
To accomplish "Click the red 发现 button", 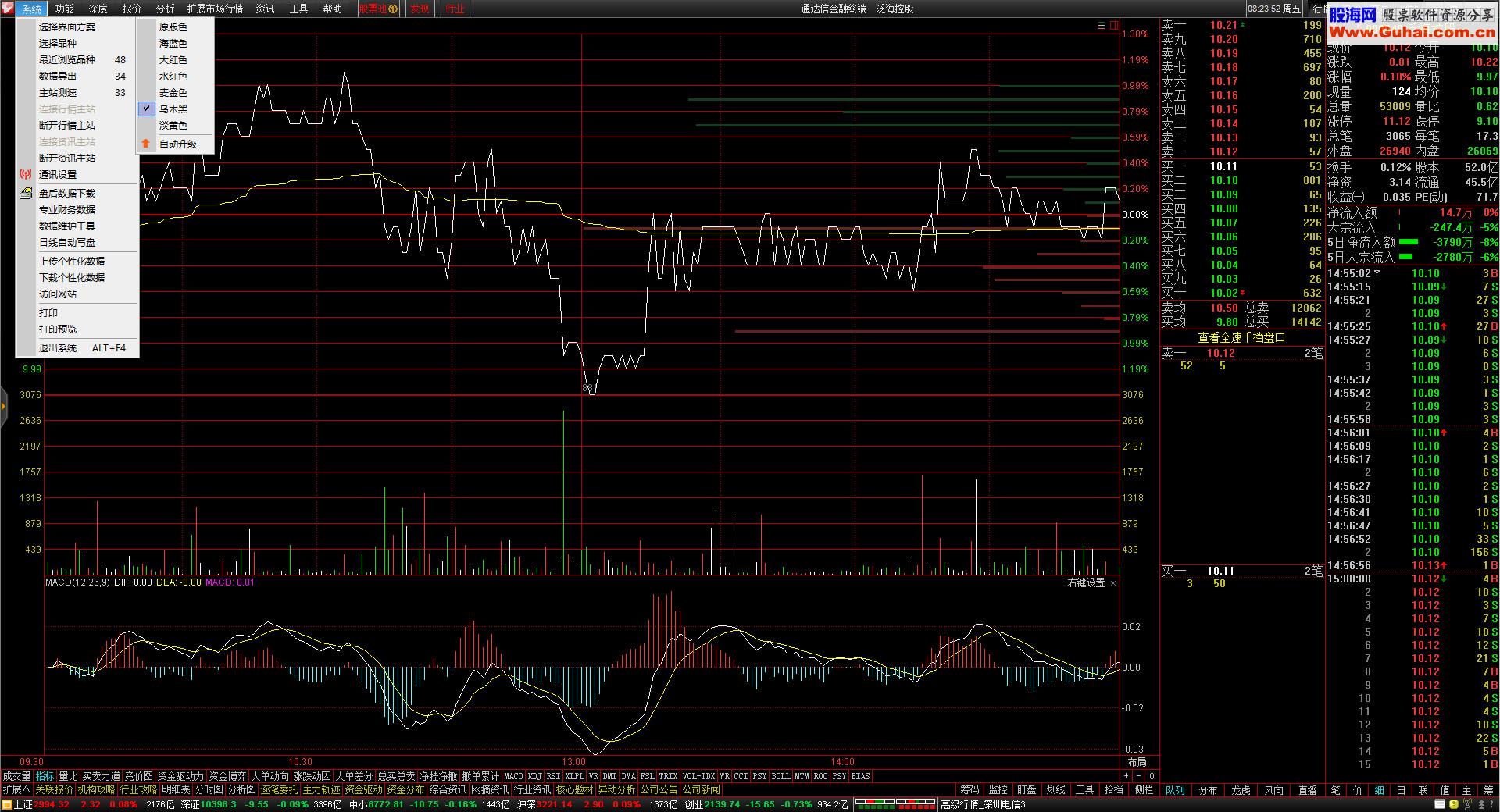I will coord(420,9).
